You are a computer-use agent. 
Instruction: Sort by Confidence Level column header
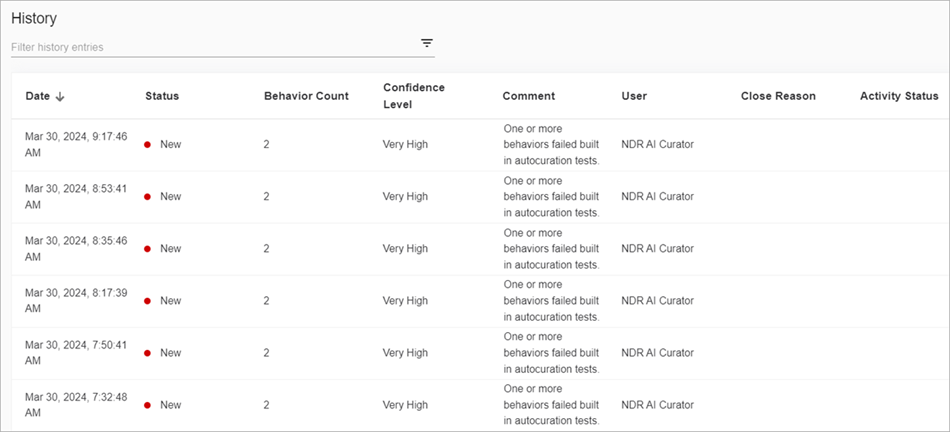click(414, 96)
